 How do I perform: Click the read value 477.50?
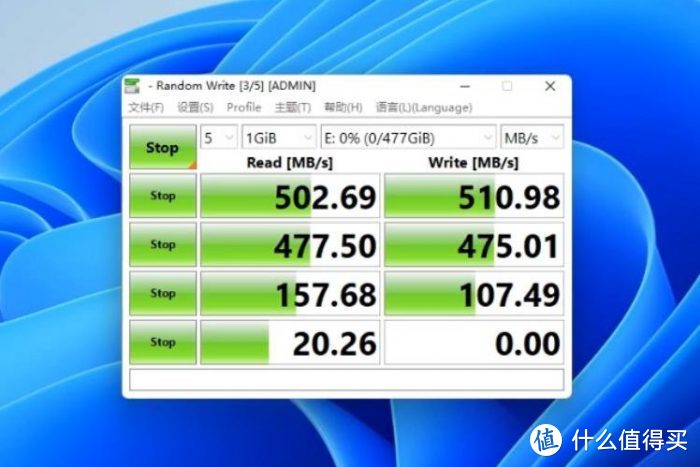click(290, 245)
